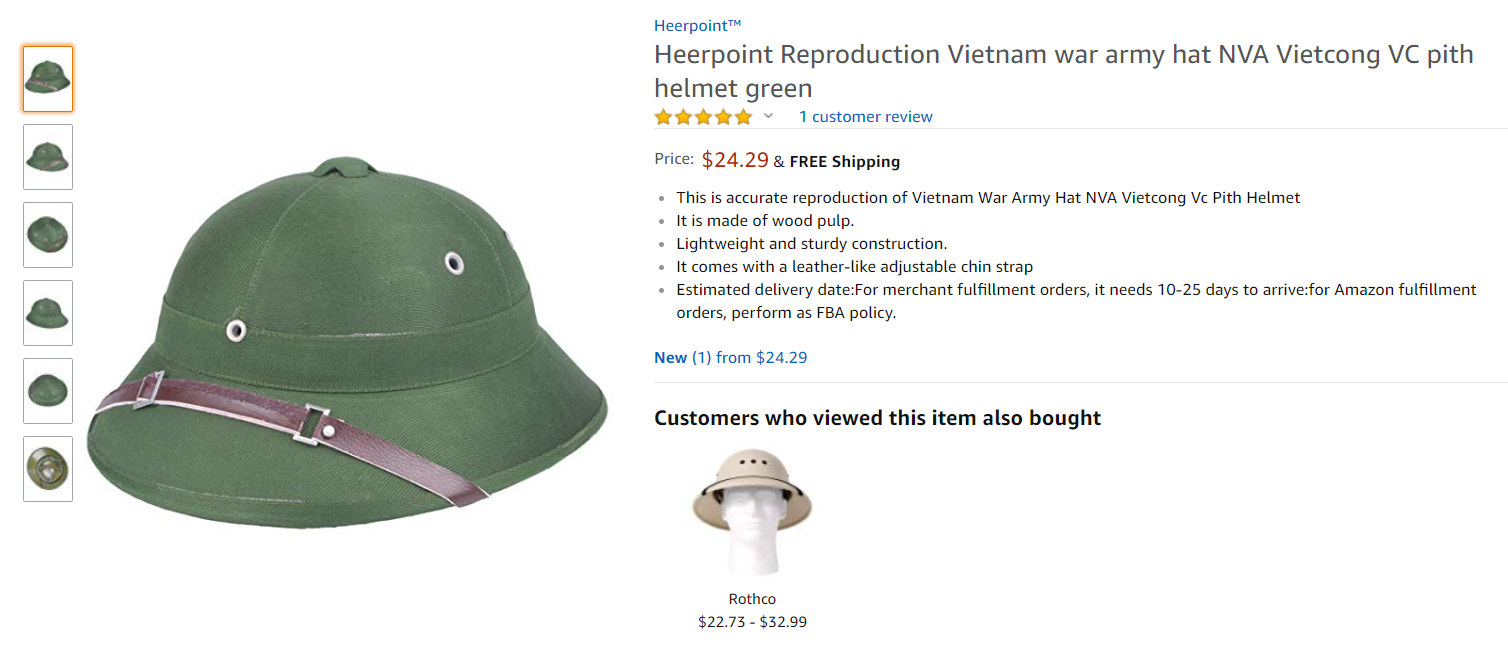The width and height of the screenshot is (1508, 653).
Task: Click the FREE Shipping text
Action: tap(845, 161)
